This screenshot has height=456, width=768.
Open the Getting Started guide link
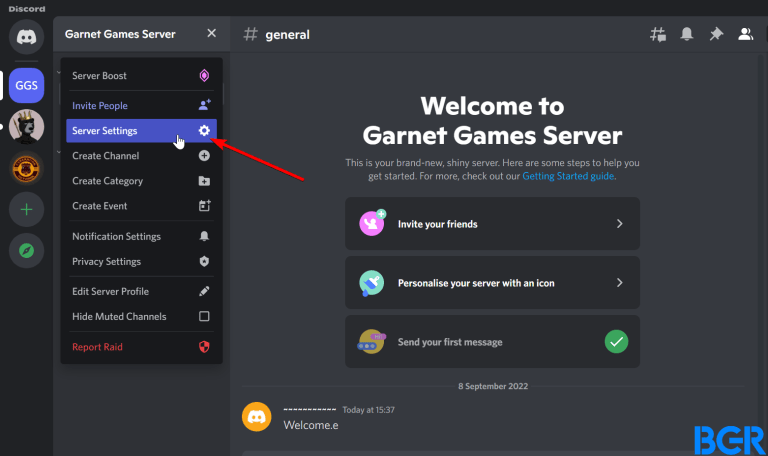coord(568,176)
